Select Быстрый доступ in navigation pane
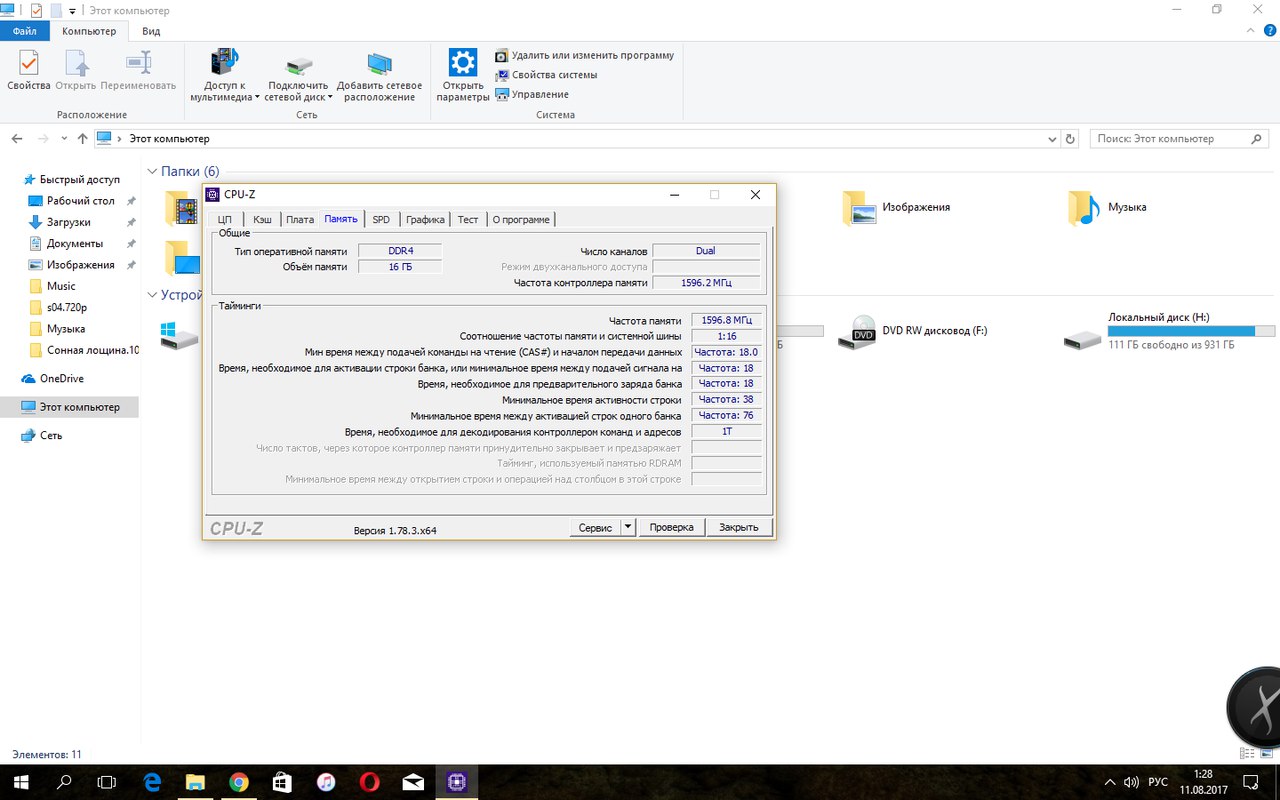 (71, 180)
